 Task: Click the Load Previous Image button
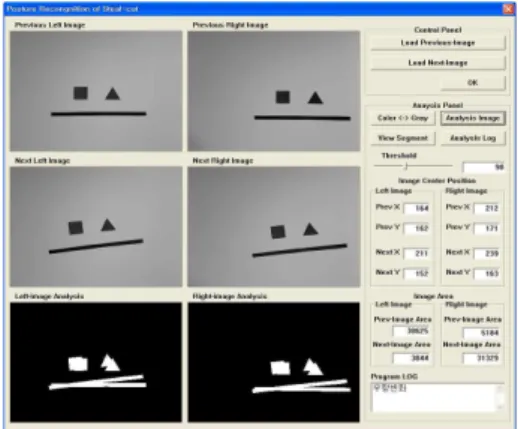pos(438,43)
